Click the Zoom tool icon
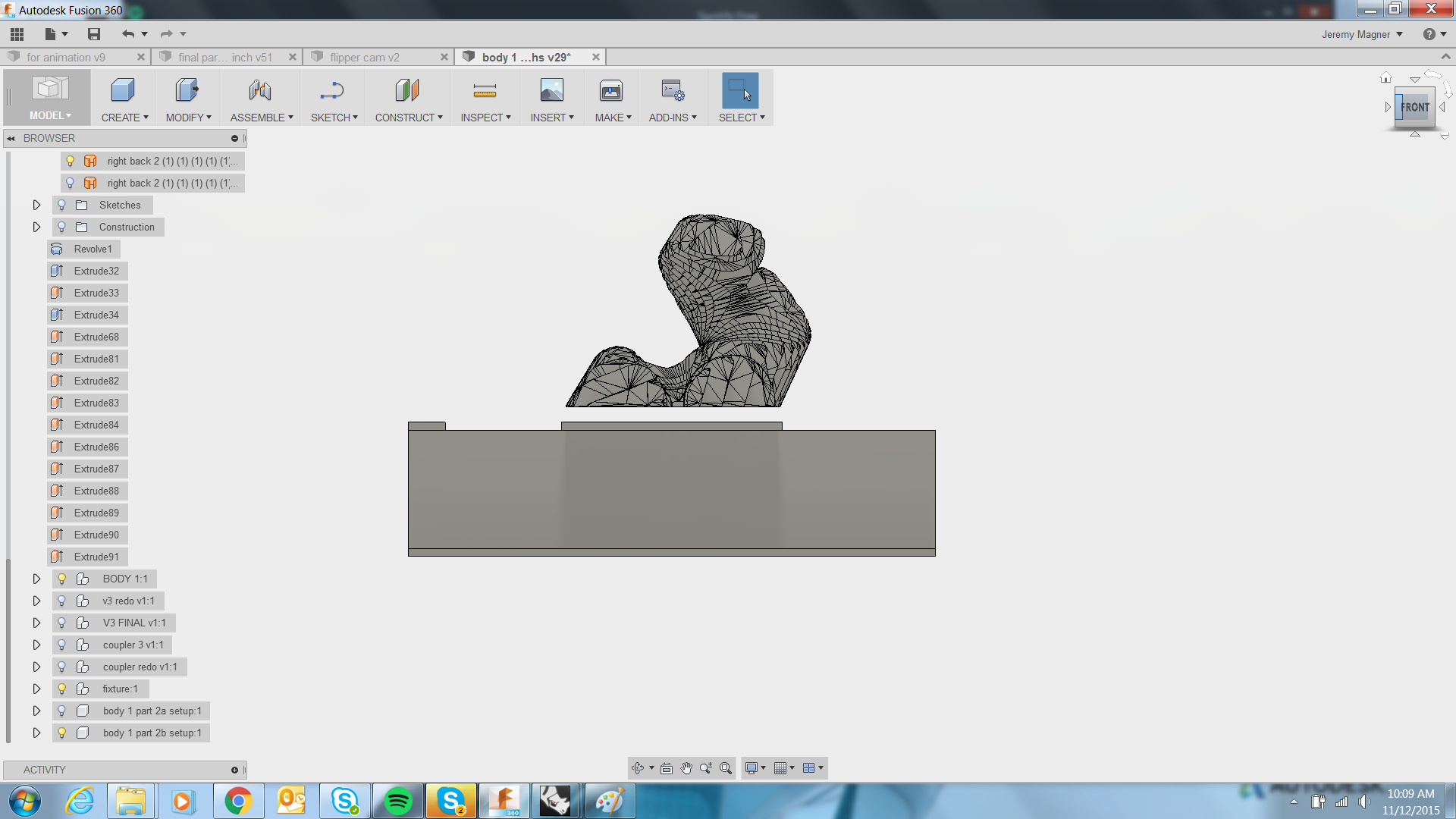 coord(706,768)
